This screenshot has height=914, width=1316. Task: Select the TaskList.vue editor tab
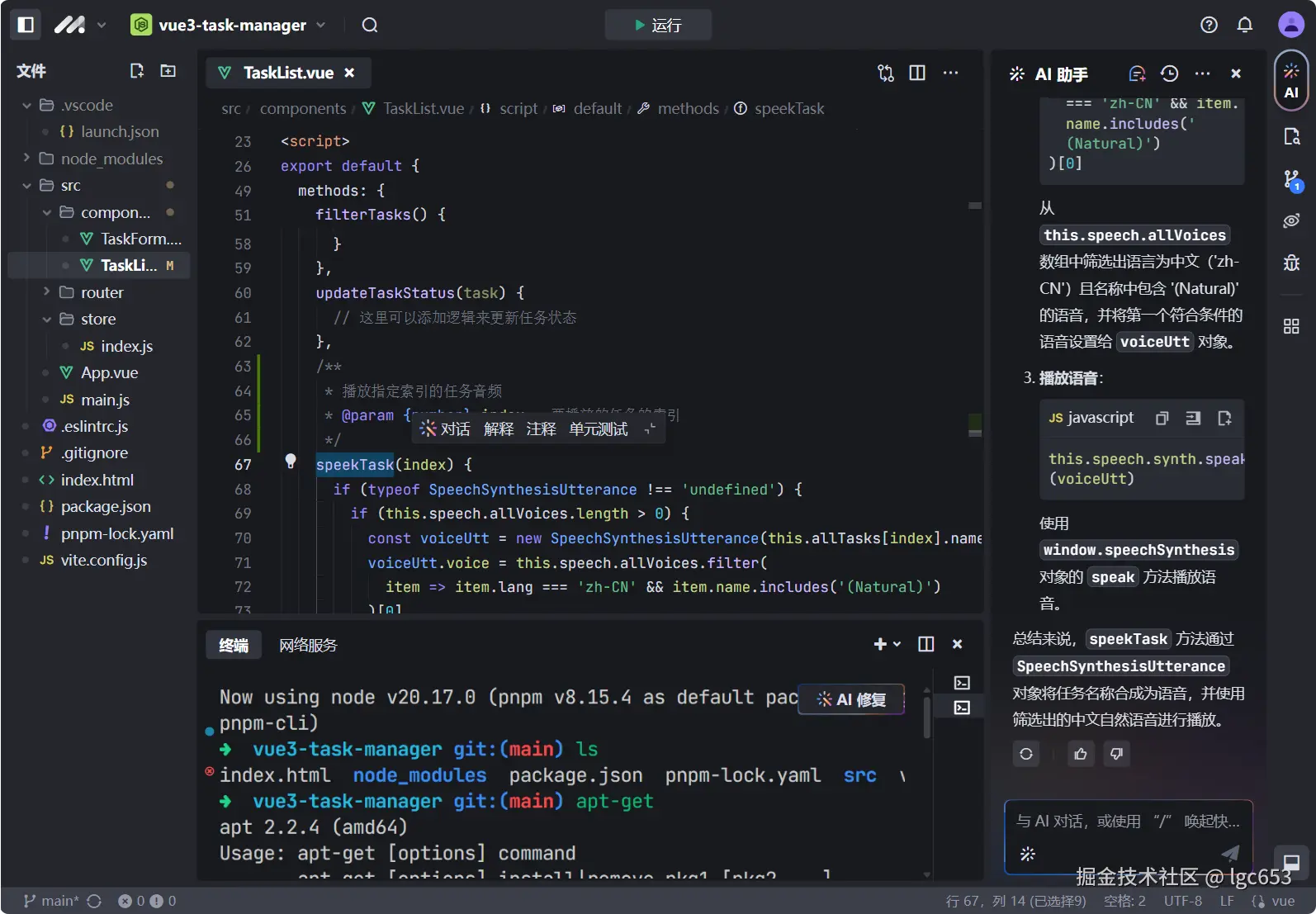[x=288, y=73]
